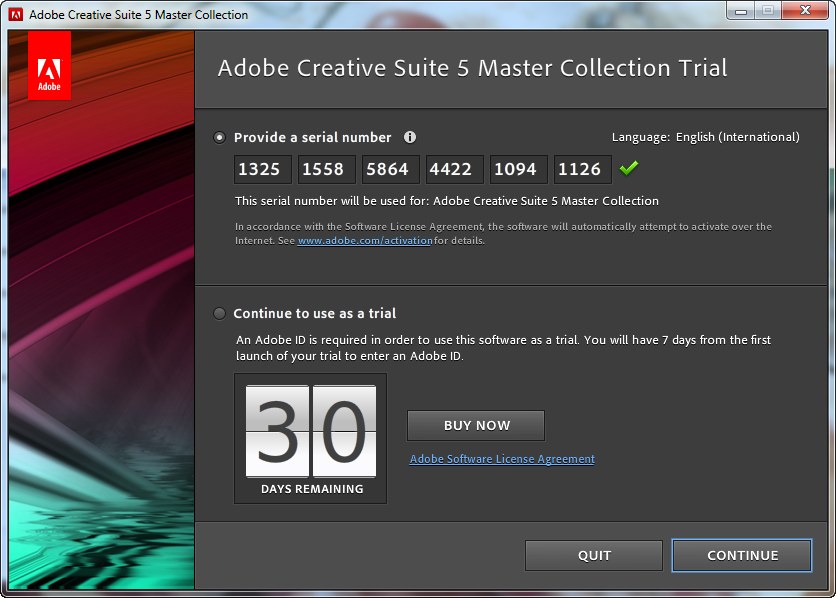The height and width of the screenshot is (598, 836).
Task: Minimize the installer window
Action: click(741, 11)
